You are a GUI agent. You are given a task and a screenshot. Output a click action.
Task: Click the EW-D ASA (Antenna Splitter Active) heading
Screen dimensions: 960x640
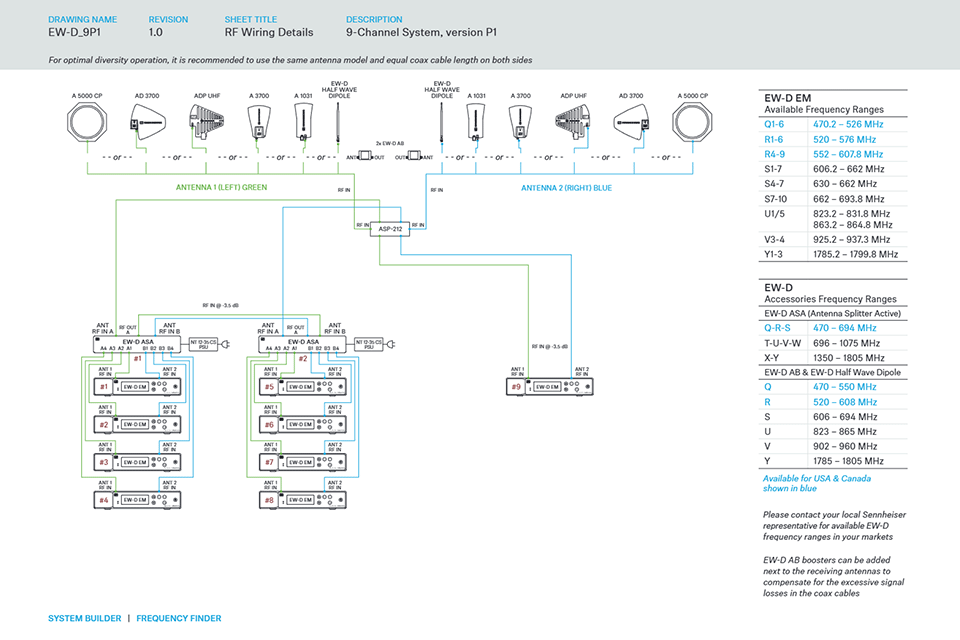[833, 314]
